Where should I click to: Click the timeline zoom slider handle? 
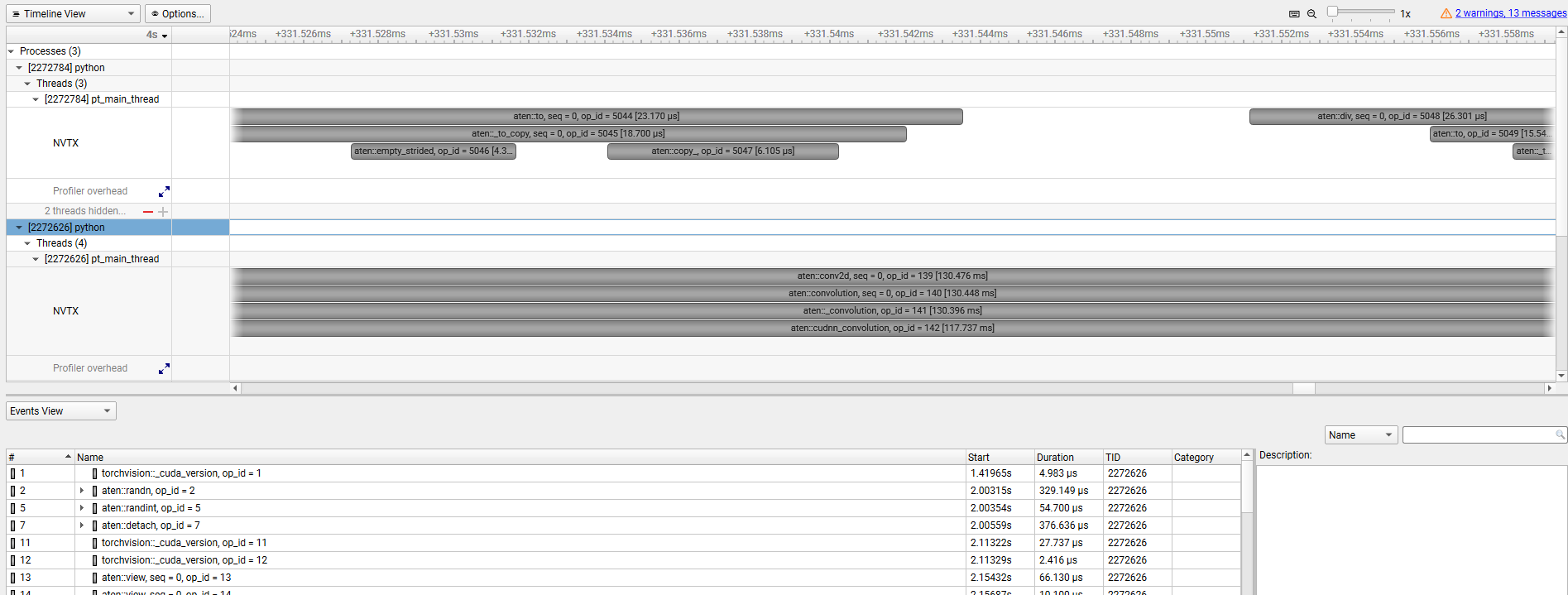pos(1332,12)
